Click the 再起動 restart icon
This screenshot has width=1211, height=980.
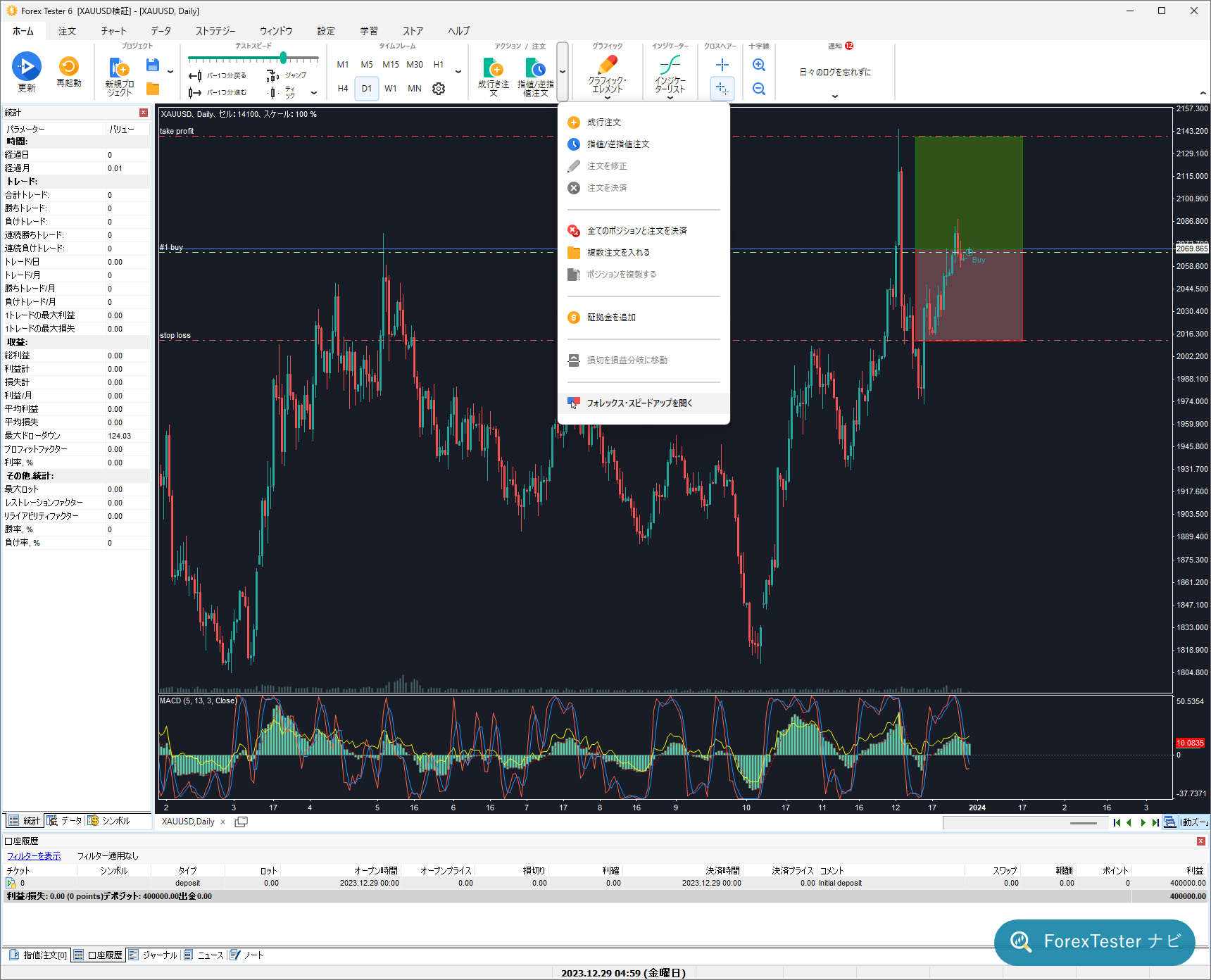pos(69,66)
